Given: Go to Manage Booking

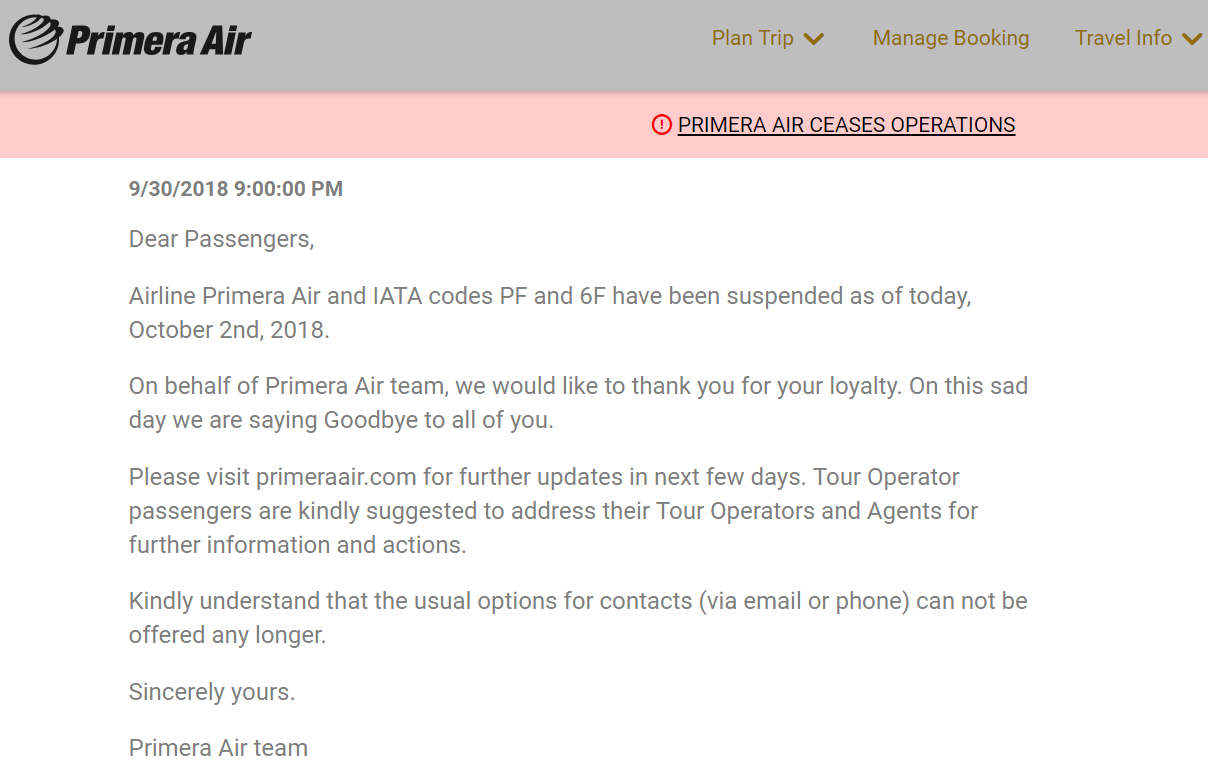Looking at the screenshot, I should (x=950, y=38).
